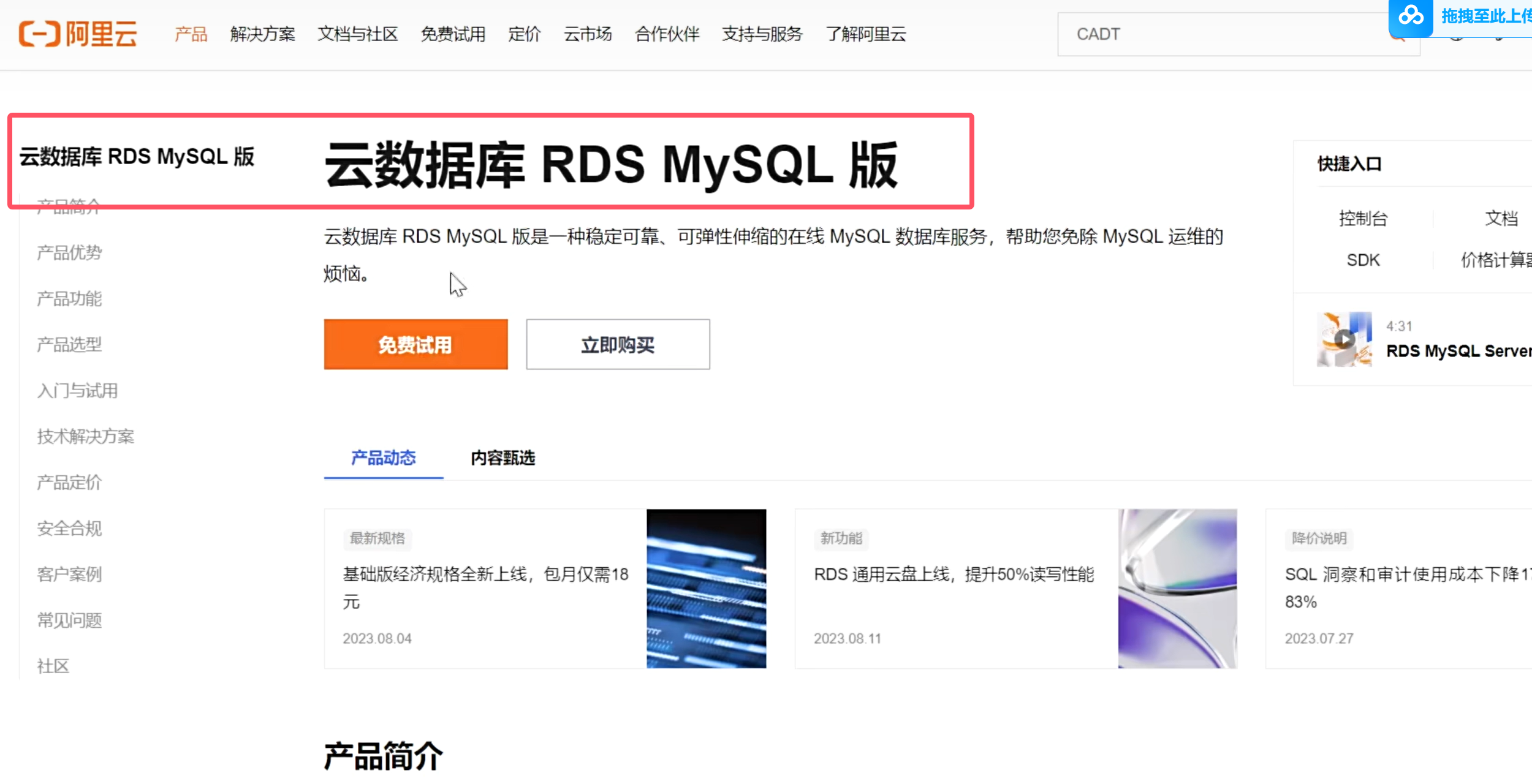Open 常见问题 sidebar link
1532x784 pixels.
click(x=69, y=620)
